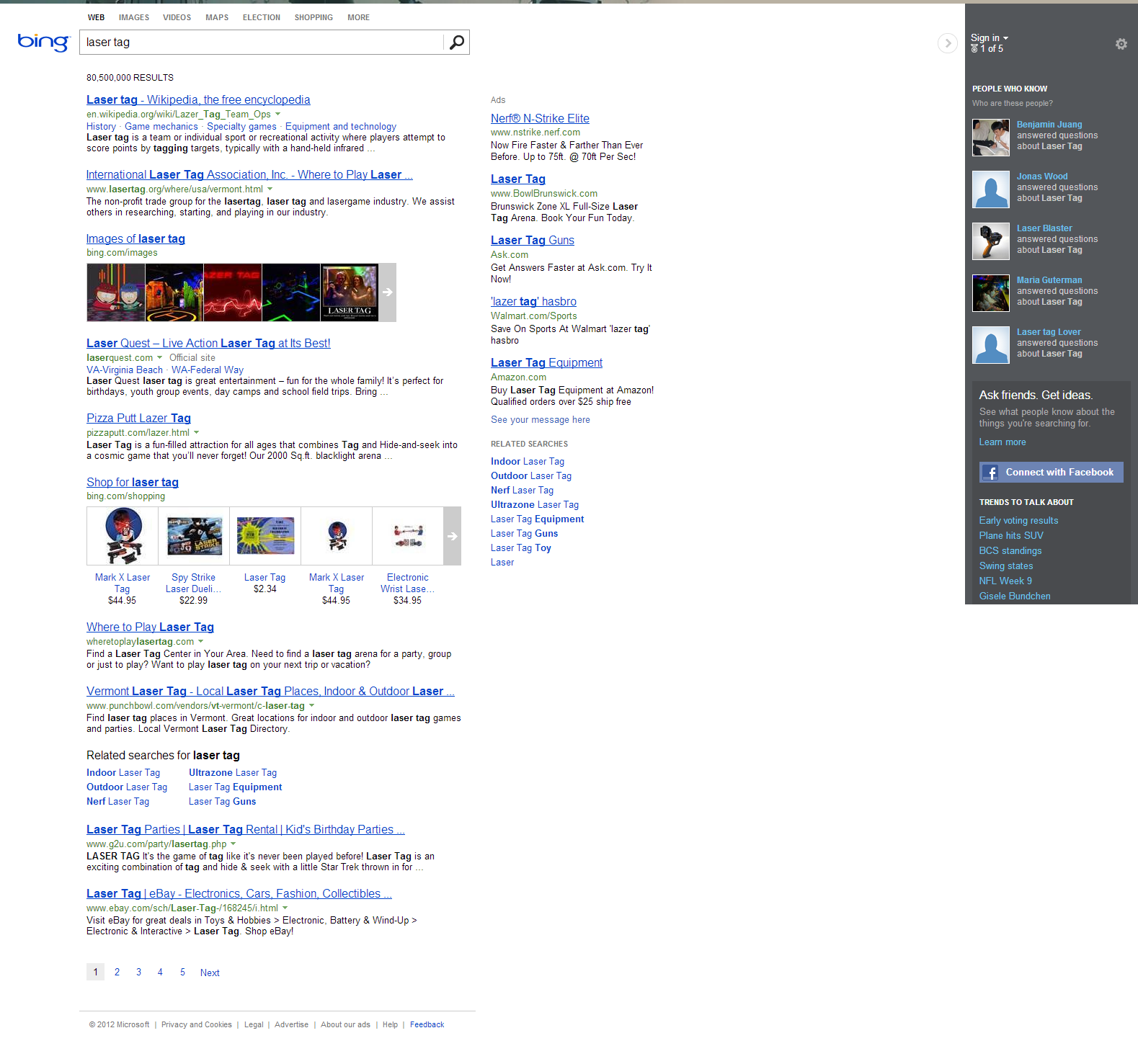Click Connect with Facebook button
The height and width of the screenshot is (1064, 1138).
coord(1051,473)
